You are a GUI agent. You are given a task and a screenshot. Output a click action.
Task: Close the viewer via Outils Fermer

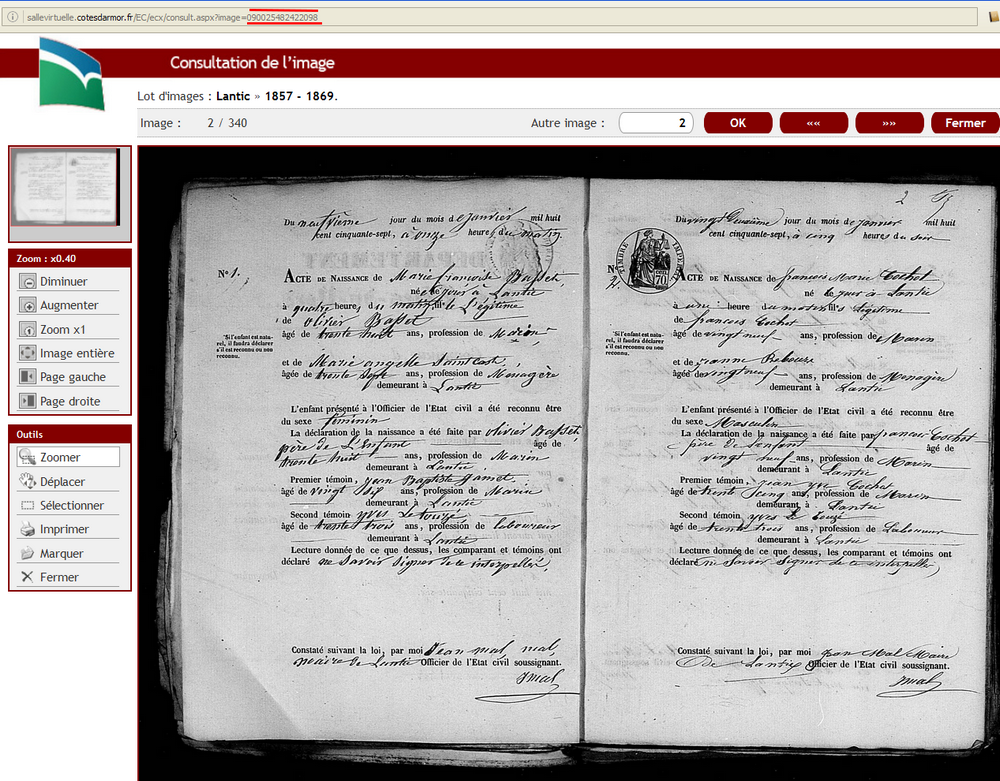pyautogui.click(x=29, y=578)
